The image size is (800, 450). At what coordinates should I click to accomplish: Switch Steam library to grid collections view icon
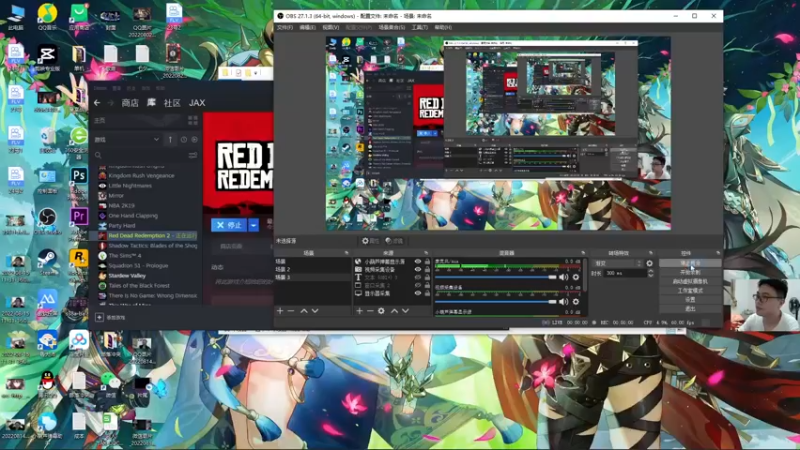point(193,120)
